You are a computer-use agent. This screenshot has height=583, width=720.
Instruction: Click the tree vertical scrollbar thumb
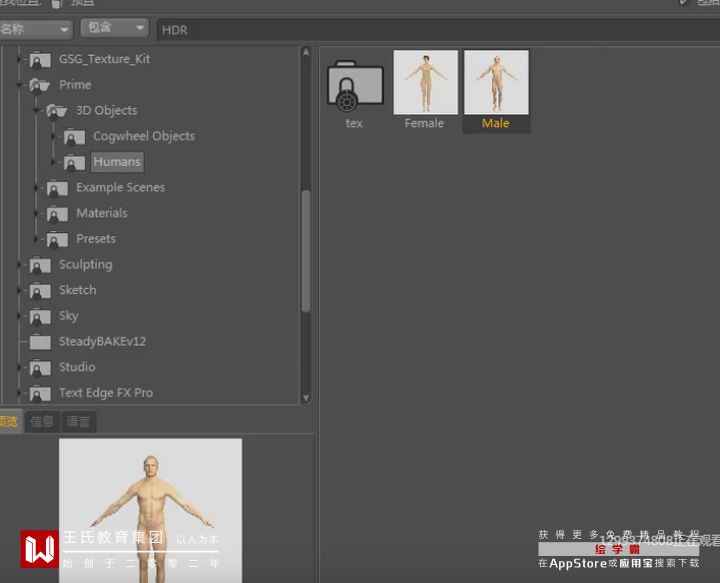(306, 251)
